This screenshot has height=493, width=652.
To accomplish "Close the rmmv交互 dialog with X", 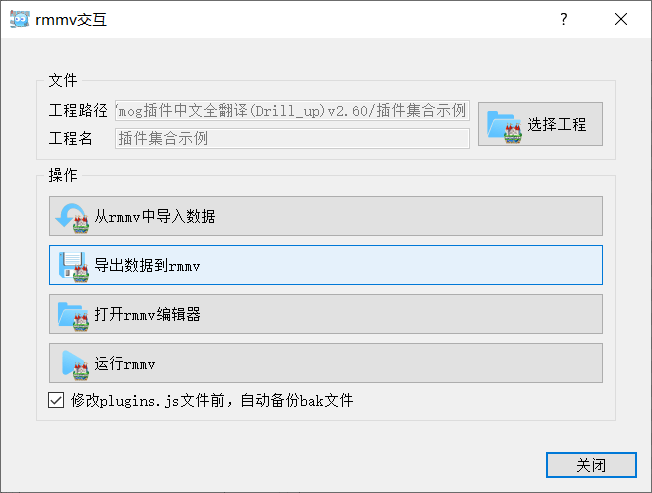I will point(621,19).
